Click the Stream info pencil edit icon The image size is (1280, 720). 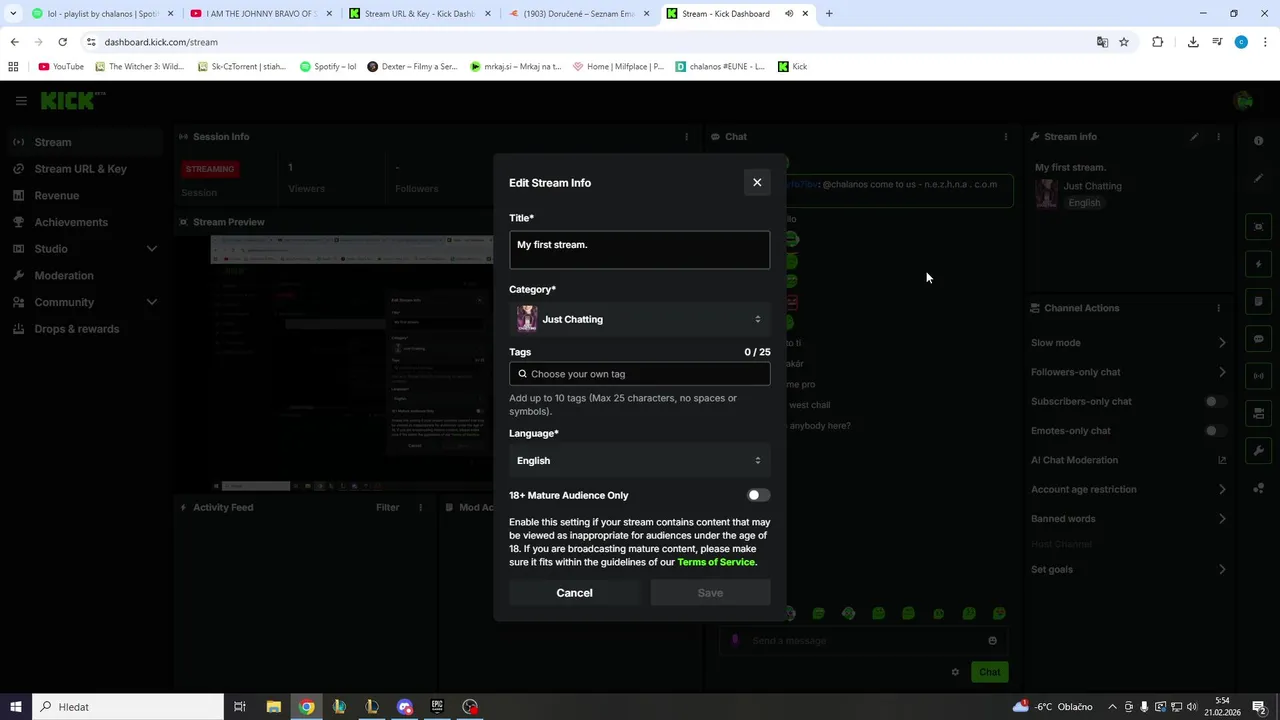point(1194,137)
